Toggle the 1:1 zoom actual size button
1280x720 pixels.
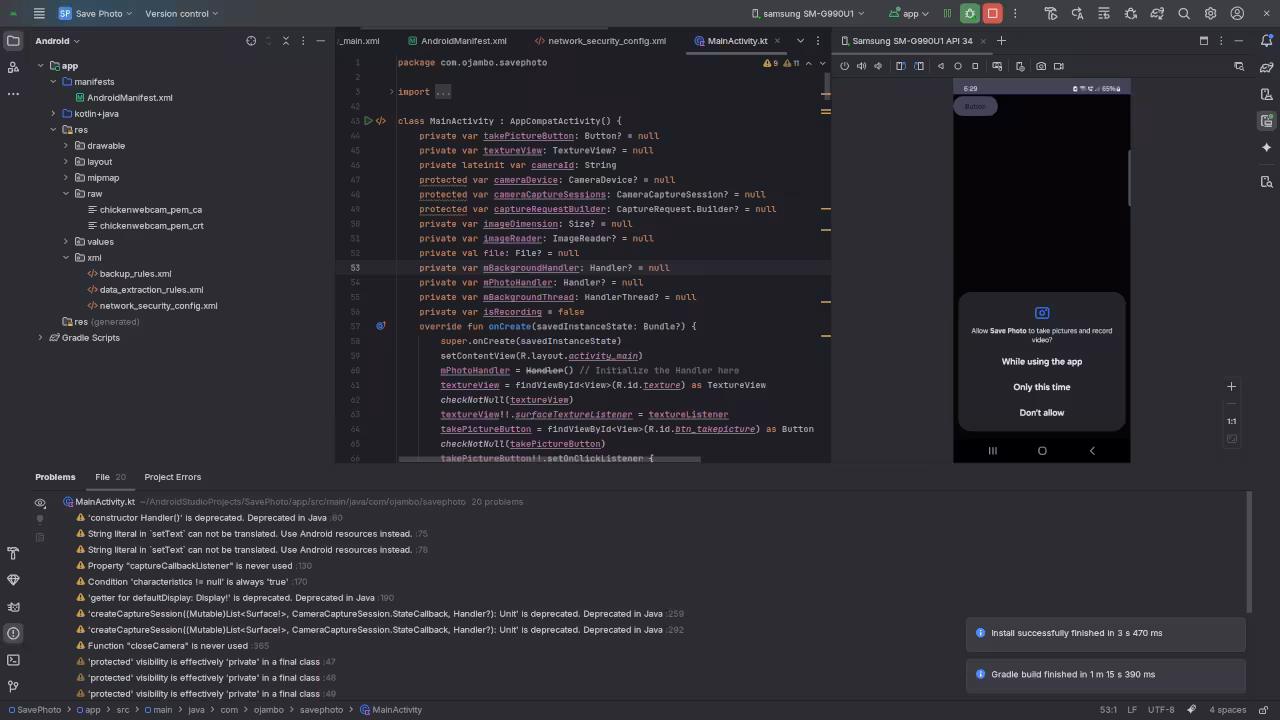(x=1231, y=421)
